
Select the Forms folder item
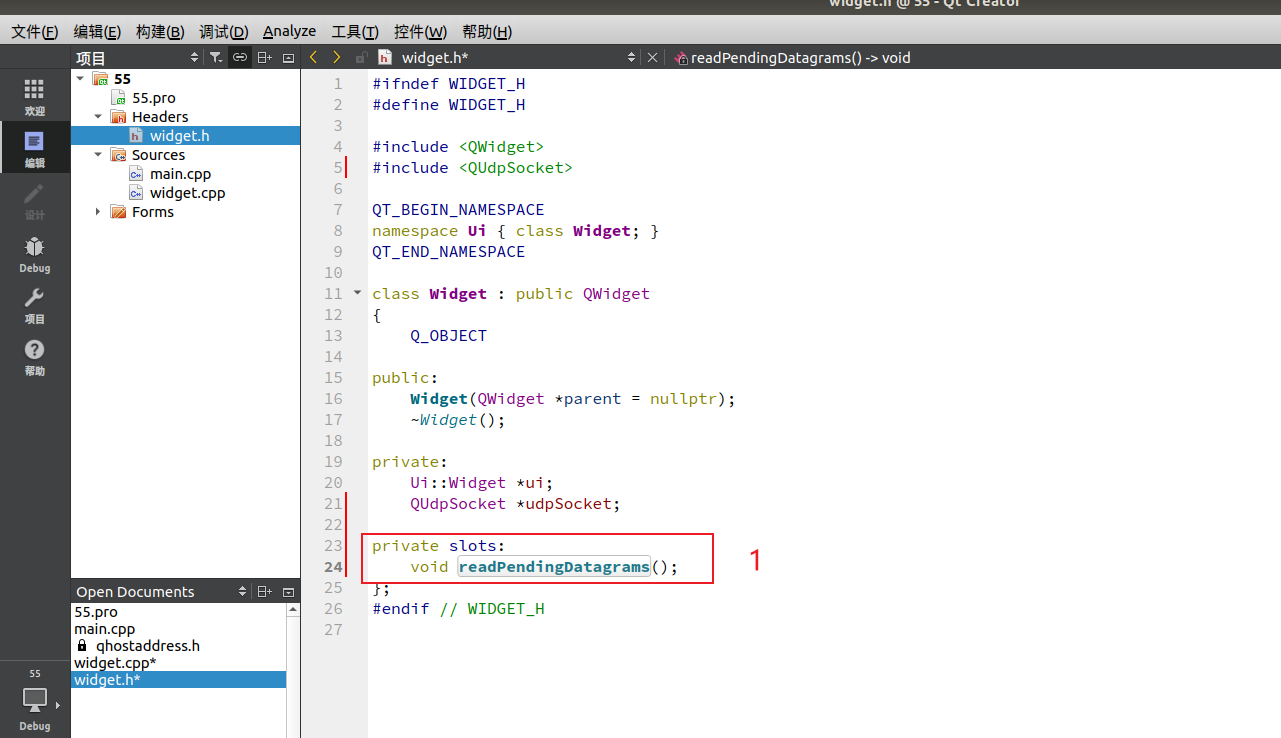[x=153, y=211]
